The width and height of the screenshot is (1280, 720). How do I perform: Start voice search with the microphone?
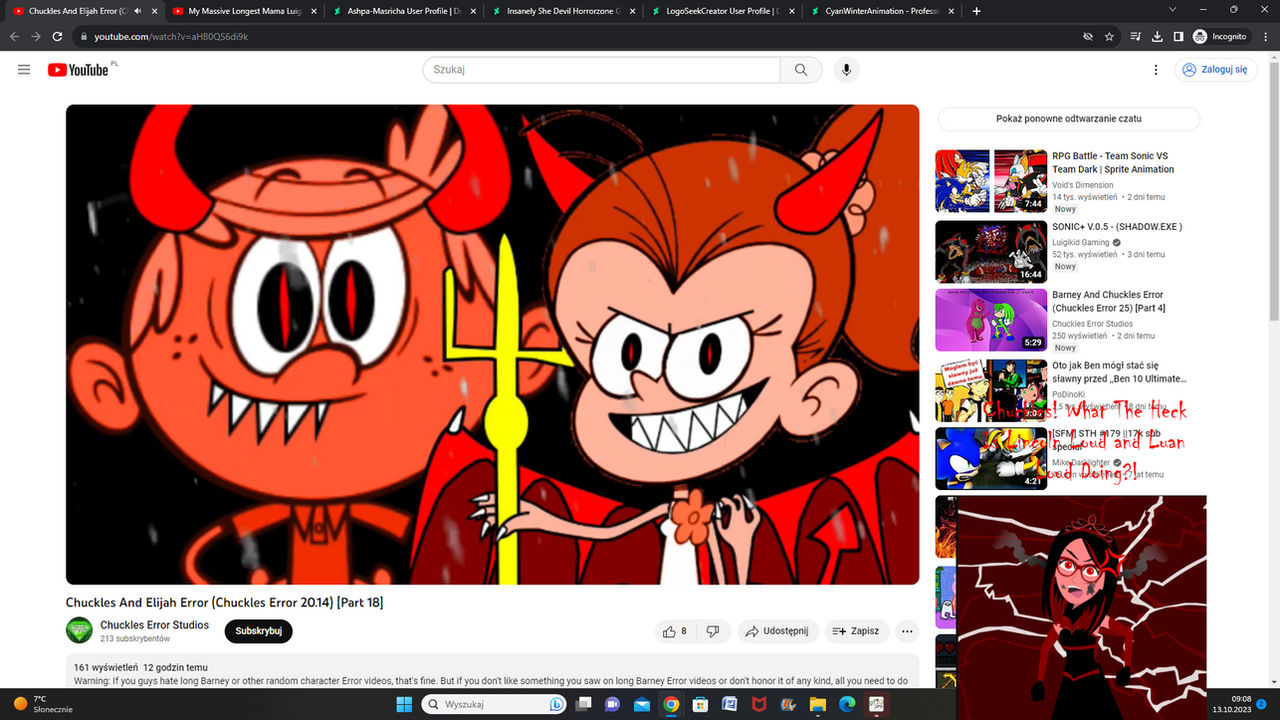[x=846, y=70]
